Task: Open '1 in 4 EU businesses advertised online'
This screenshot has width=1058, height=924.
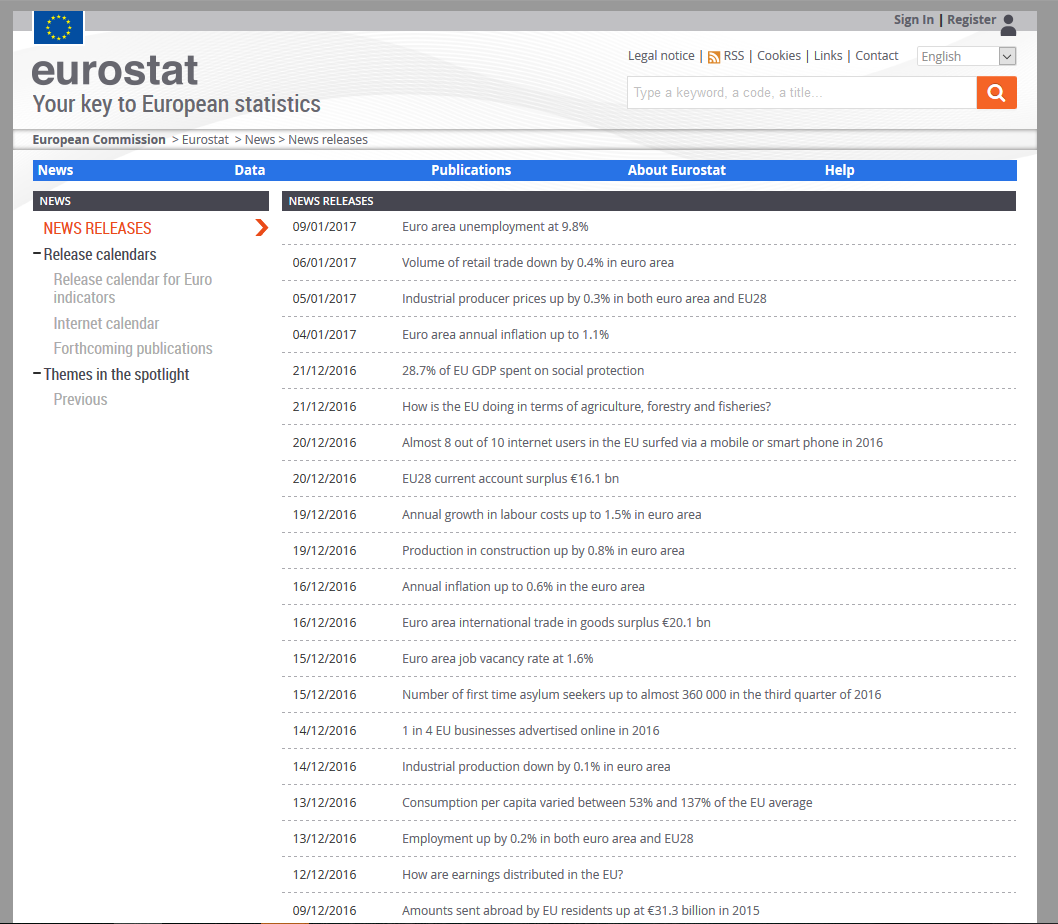Action: pyautogui.click(x=530, y=730)
